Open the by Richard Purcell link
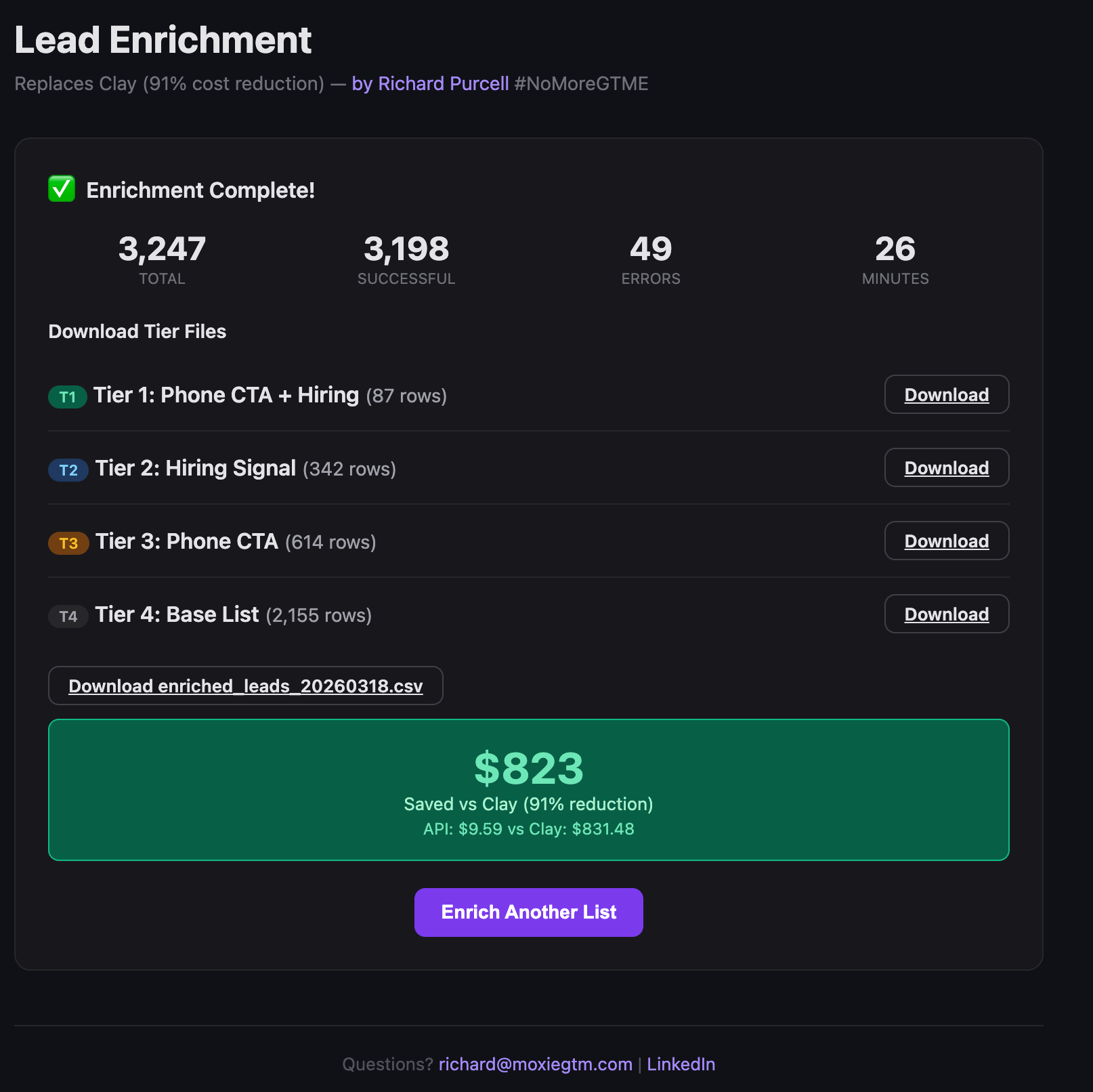1093x1092 pixels. click(x=430, y=83)
